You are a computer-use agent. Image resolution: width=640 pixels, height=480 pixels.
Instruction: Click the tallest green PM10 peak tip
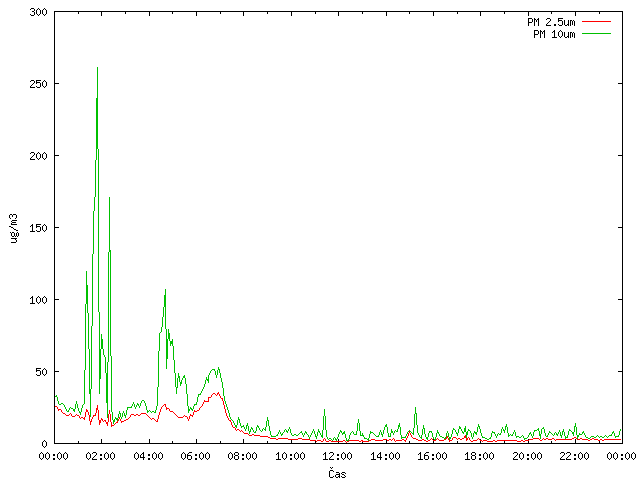pyautogui.click(x=97, y=68)
